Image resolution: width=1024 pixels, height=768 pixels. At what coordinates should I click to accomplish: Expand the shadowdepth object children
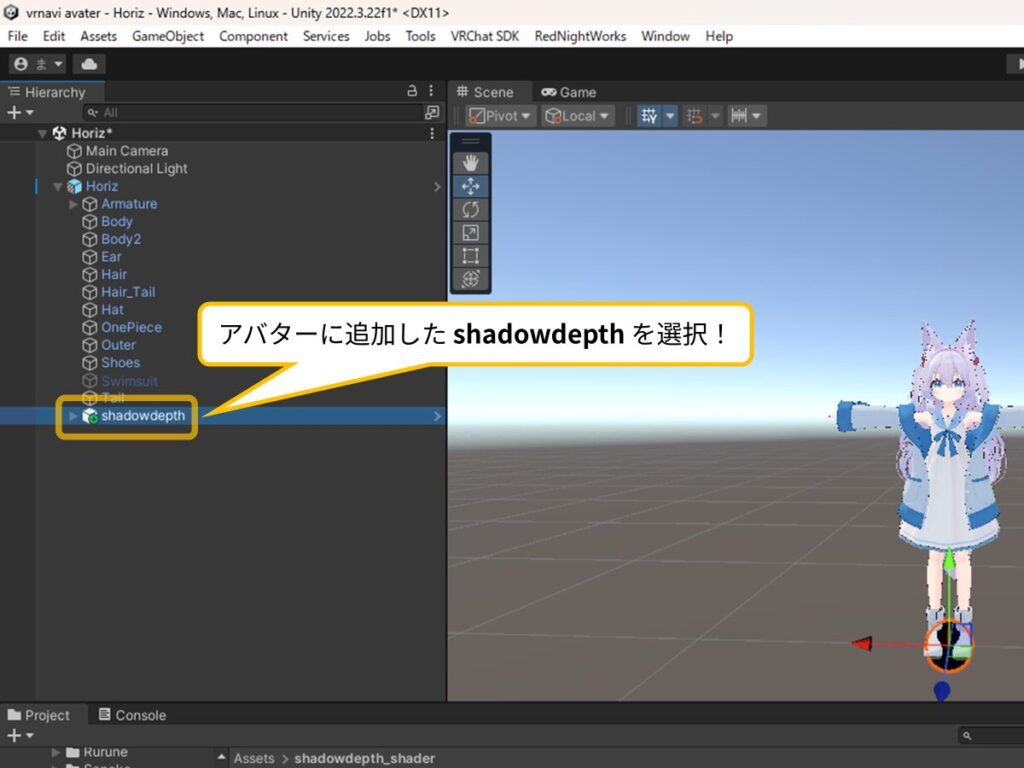[73, 416]
